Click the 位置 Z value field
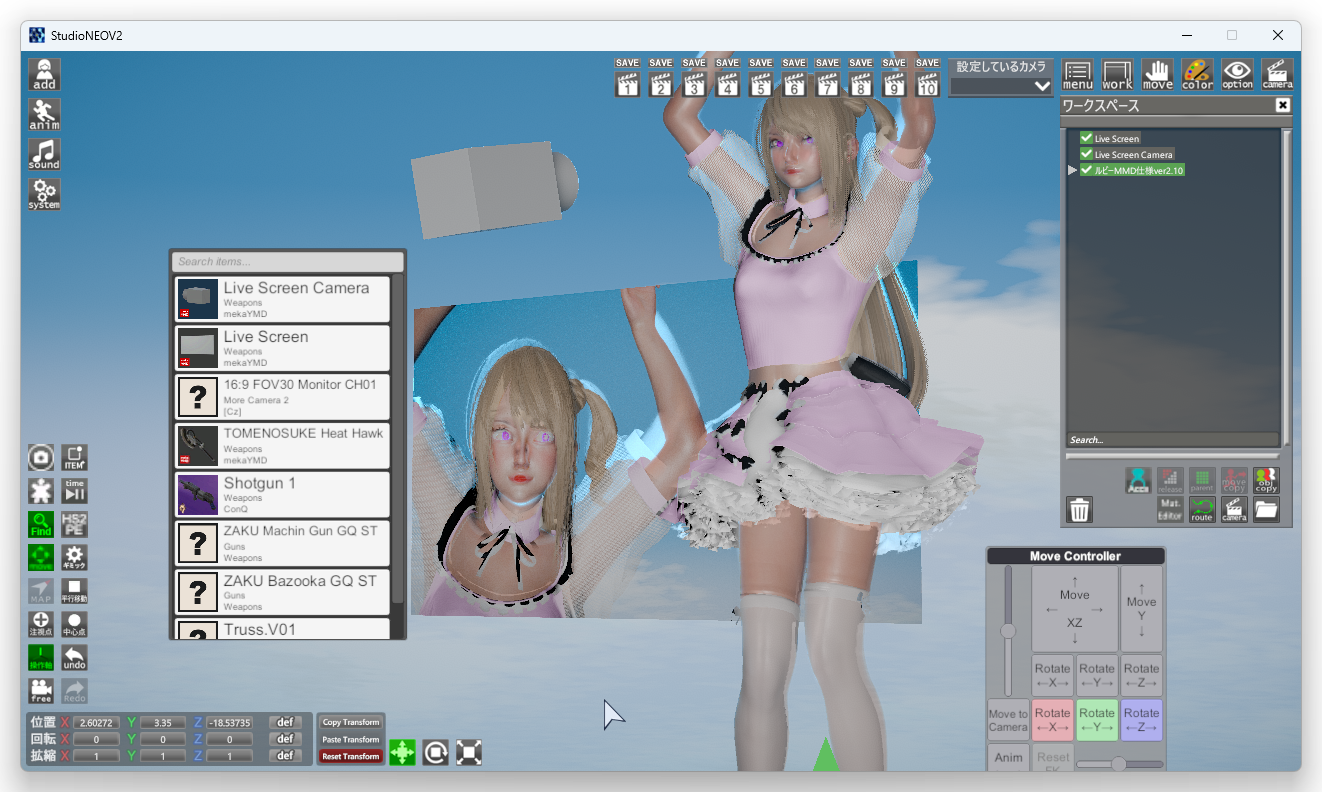The height and width of the screenshot is (792, 1322). (x=230, y=723)
